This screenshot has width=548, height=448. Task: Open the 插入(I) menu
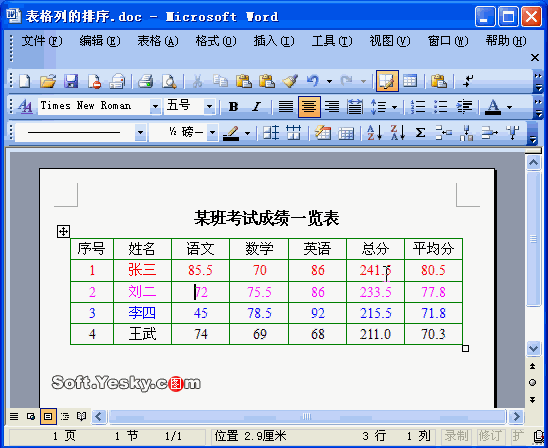click(274, 41)
